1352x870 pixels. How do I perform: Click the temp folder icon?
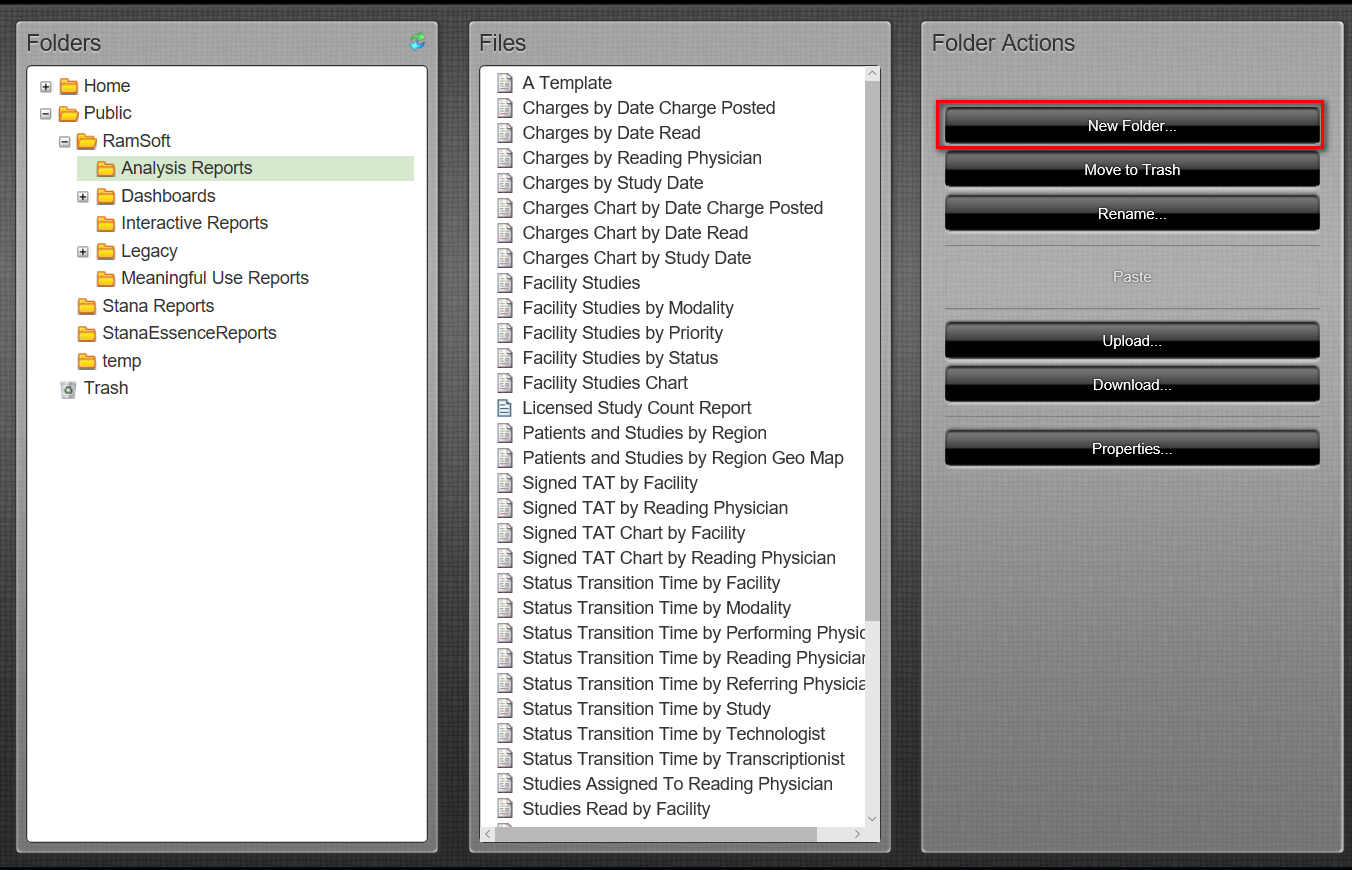tap(87, 361)
